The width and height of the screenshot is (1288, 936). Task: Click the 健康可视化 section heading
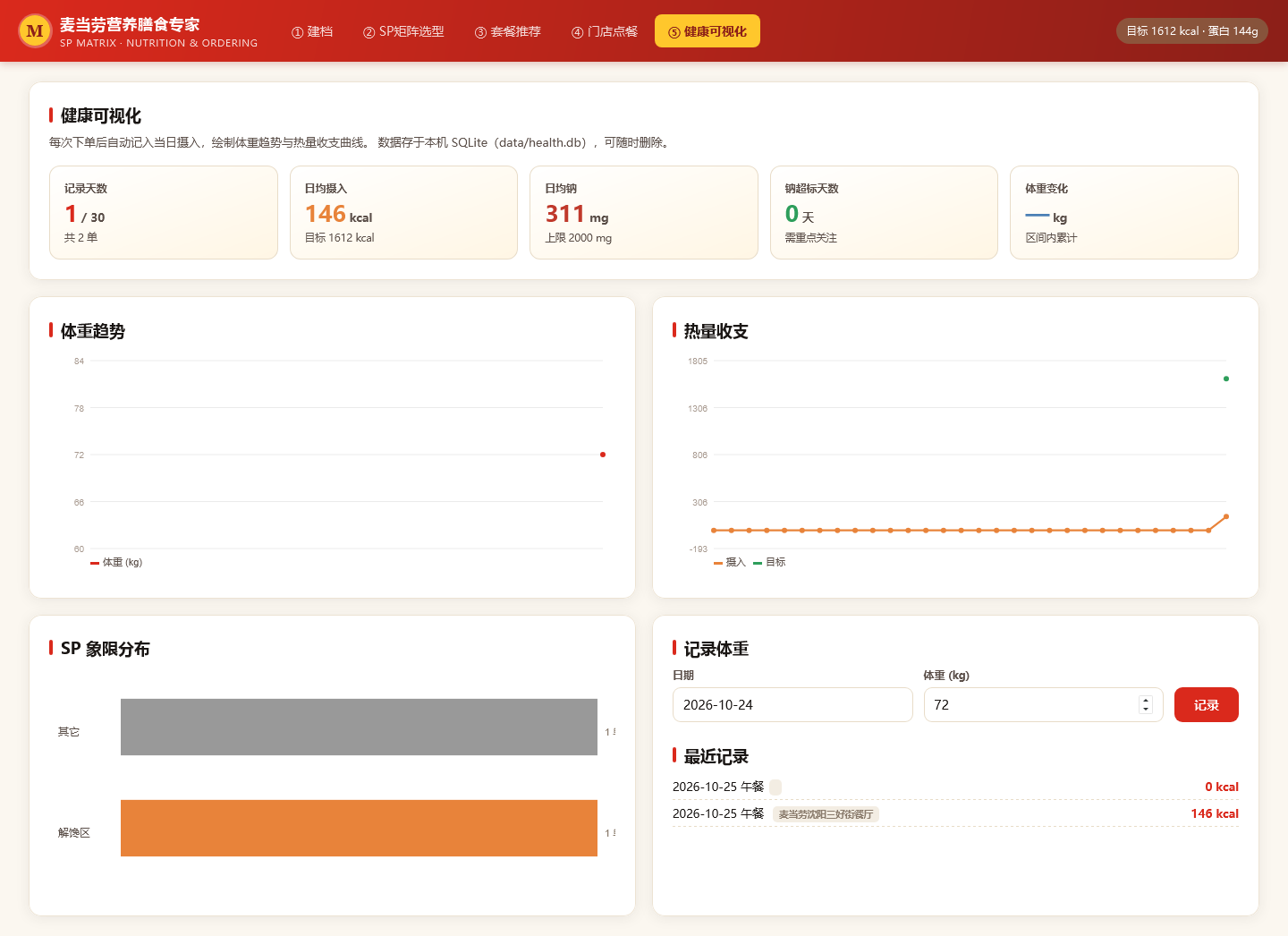pyautogui.click(x=101, y=116)
